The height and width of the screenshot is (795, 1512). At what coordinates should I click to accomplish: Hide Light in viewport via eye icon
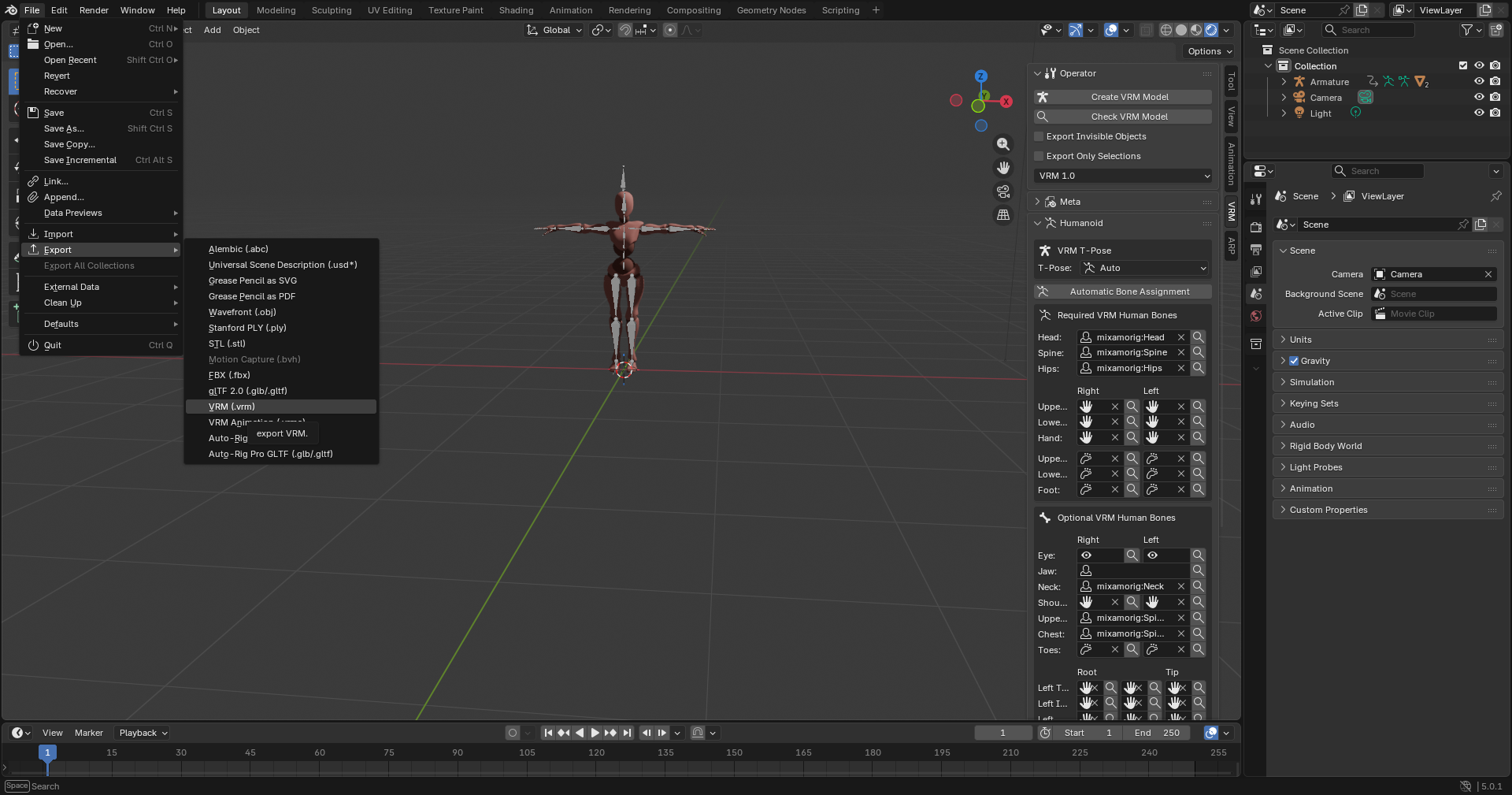[1479, 113]
